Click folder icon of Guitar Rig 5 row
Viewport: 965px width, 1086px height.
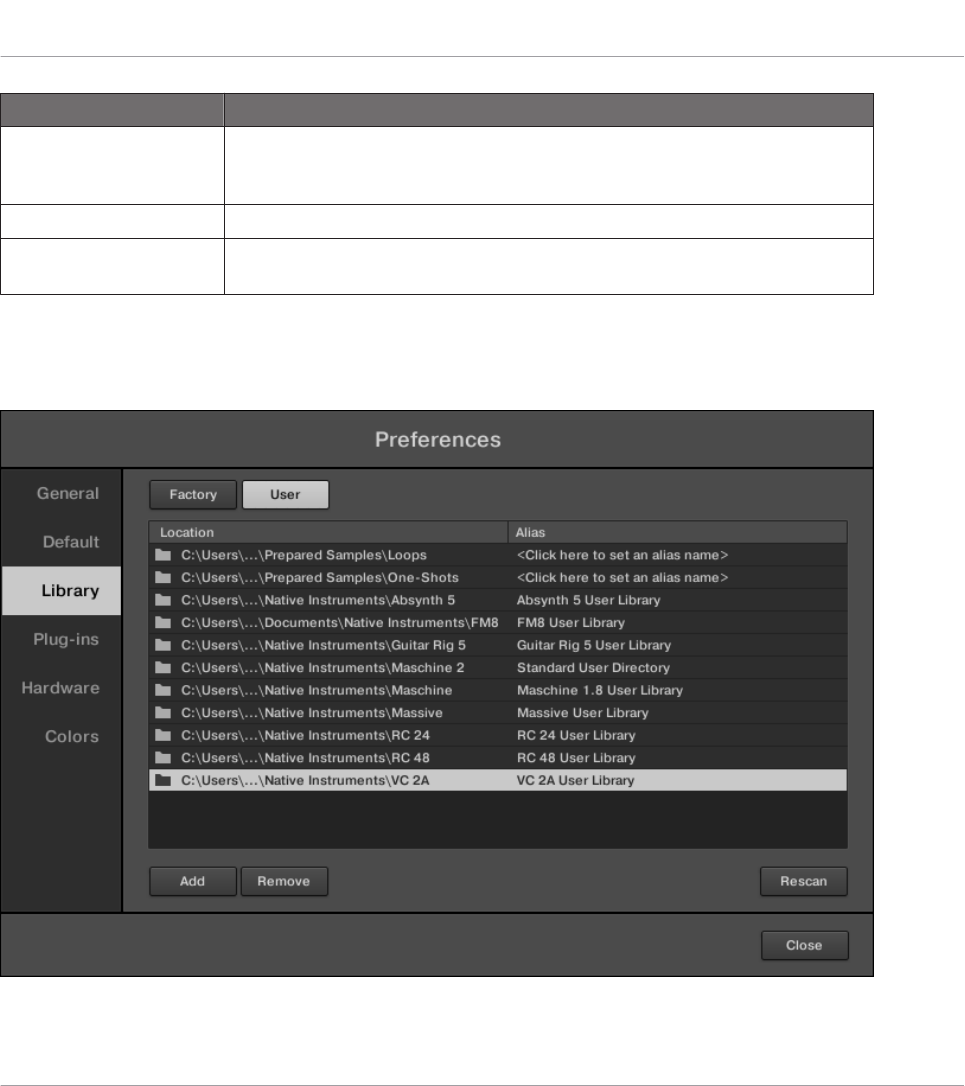pyautogui.click(x=163, y=645)
